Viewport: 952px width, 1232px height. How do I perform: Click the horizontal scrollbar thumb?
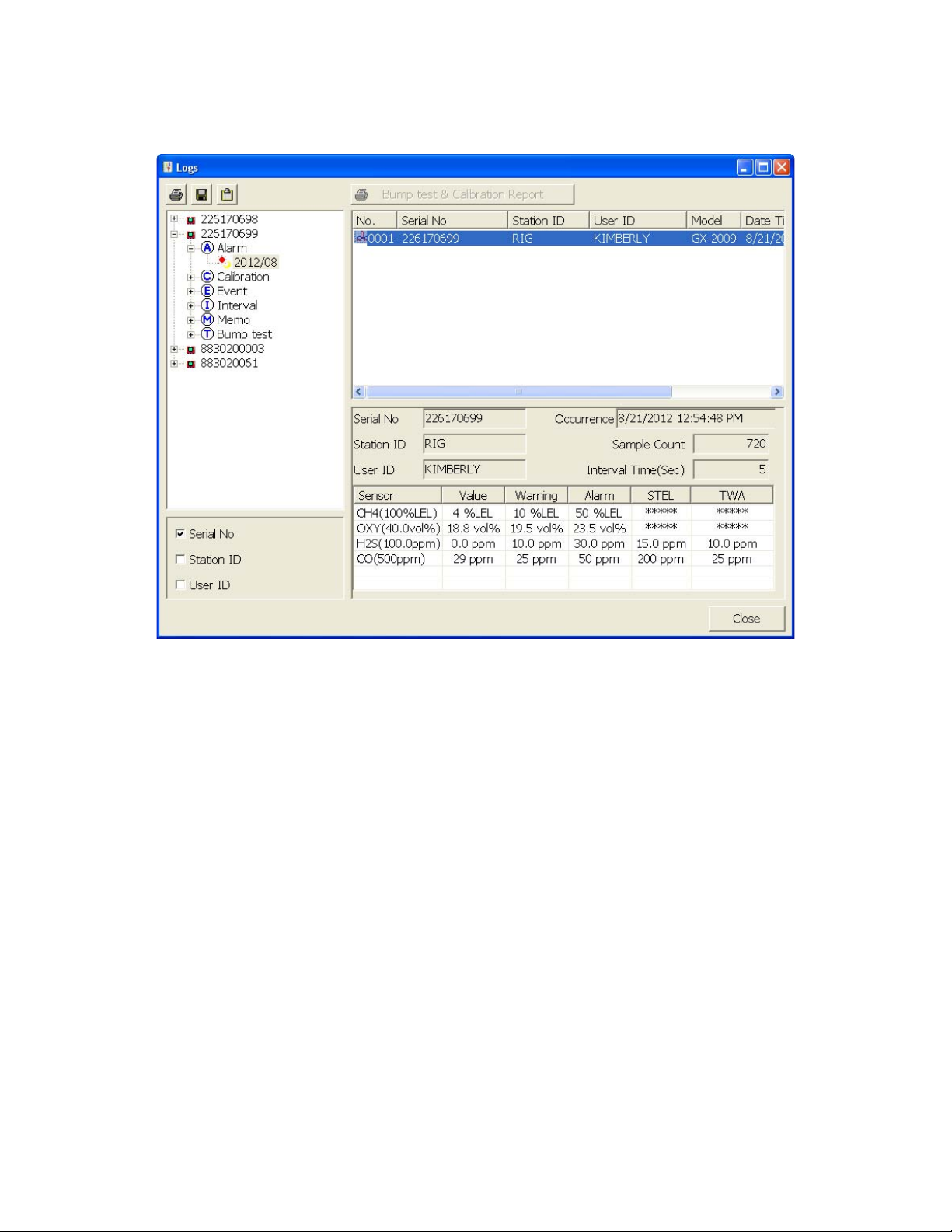[519, 392]
